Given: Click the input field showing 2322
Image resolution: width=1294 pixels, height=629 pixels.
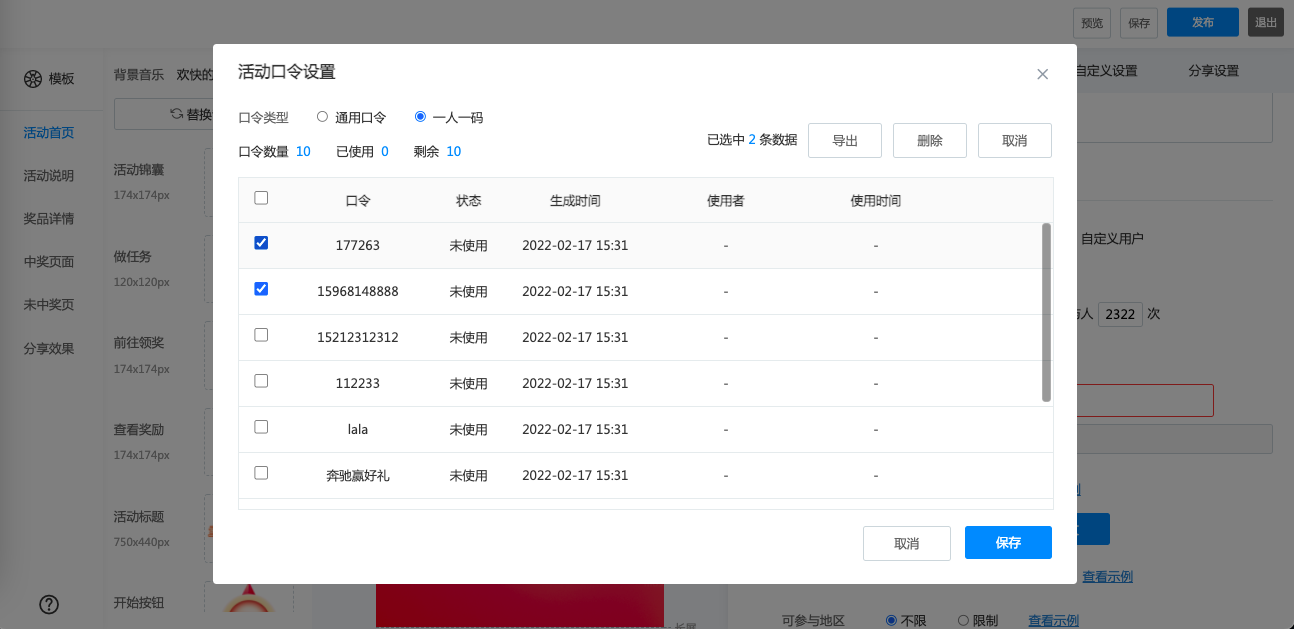Looking at the screenshot, I should tap(1120, 313).
